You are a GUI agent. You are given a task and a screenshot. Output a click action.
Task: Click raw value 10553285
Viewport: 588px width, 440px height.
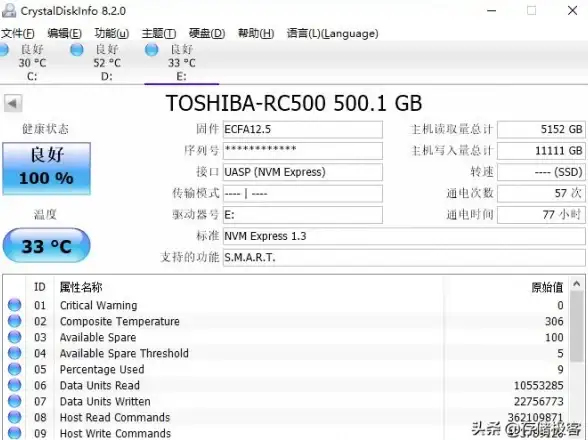tap(538, 386)
